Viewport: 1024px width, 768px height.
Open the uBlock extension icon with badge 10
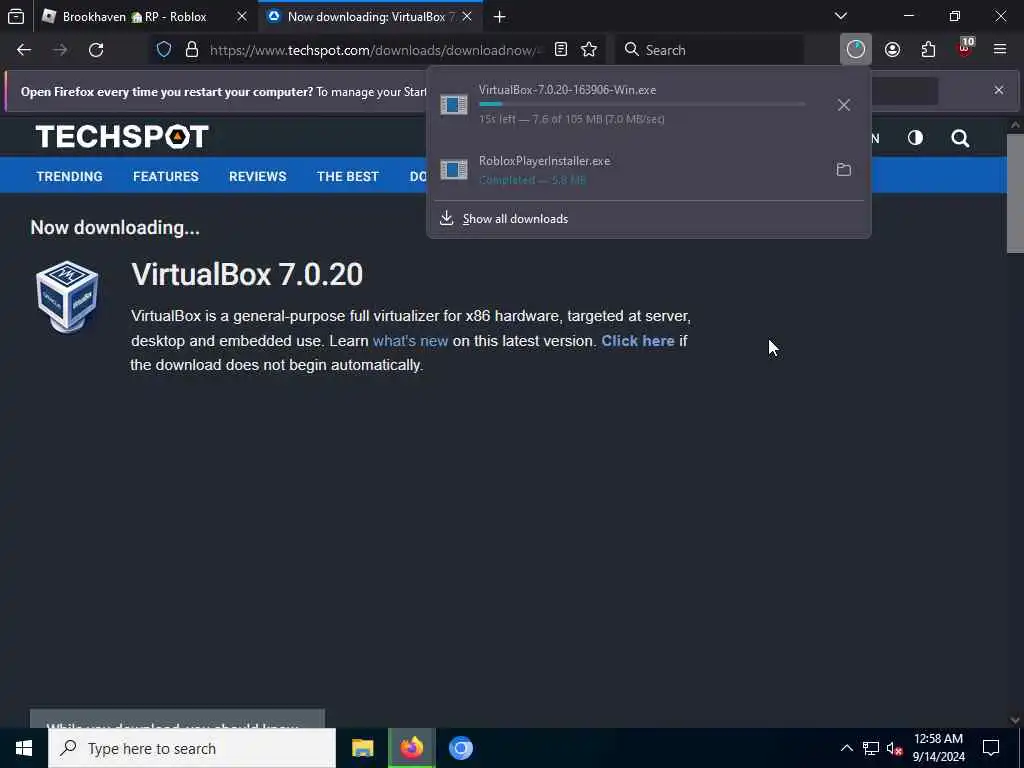965,48
